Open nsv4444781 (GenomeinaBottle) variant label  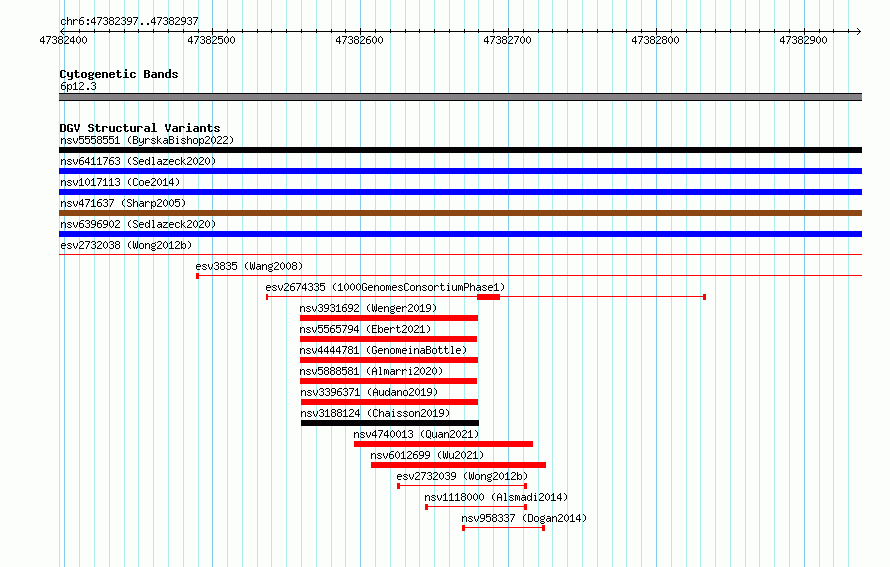(383, 350)
